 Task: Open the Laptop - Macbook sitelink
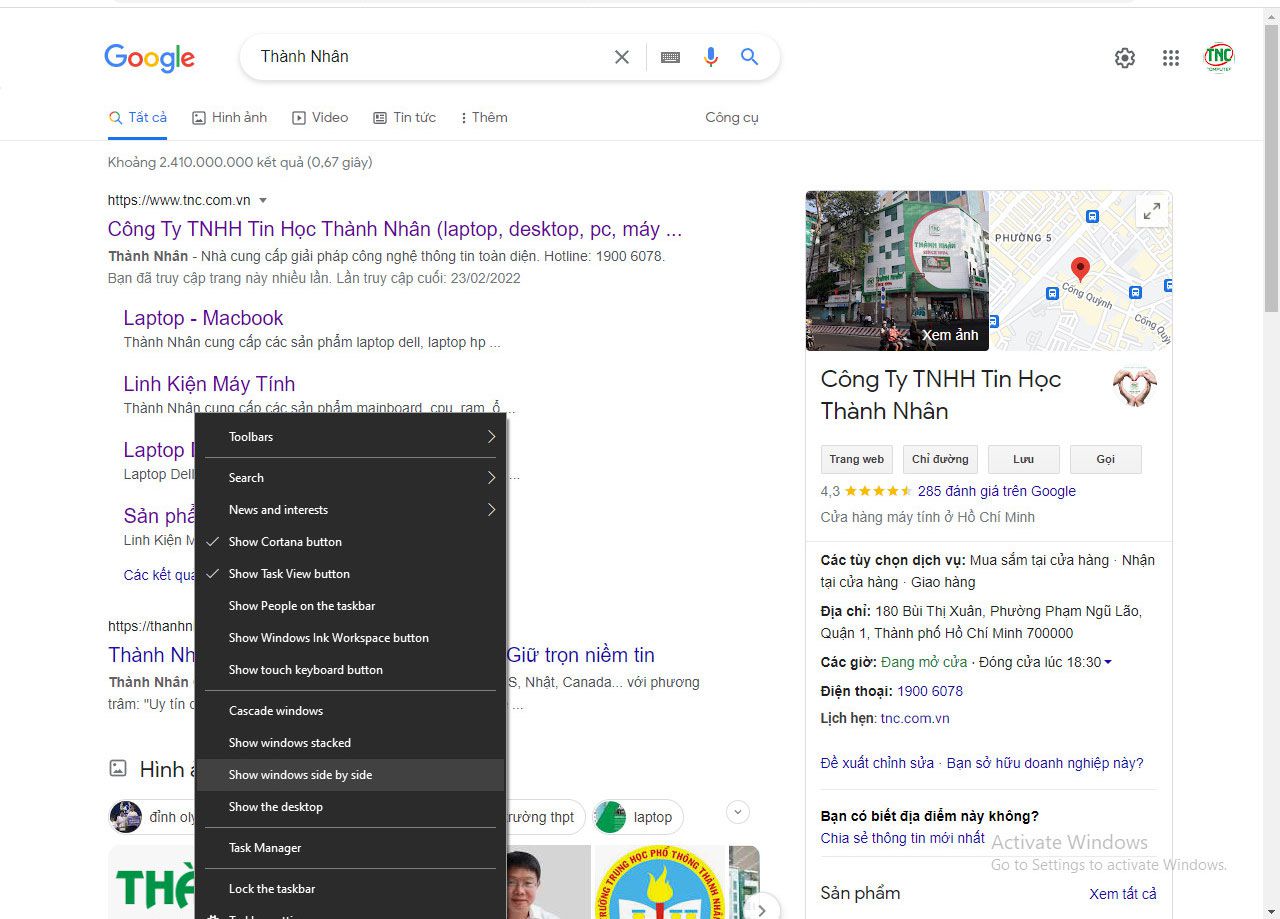click(x=203, y=318)
